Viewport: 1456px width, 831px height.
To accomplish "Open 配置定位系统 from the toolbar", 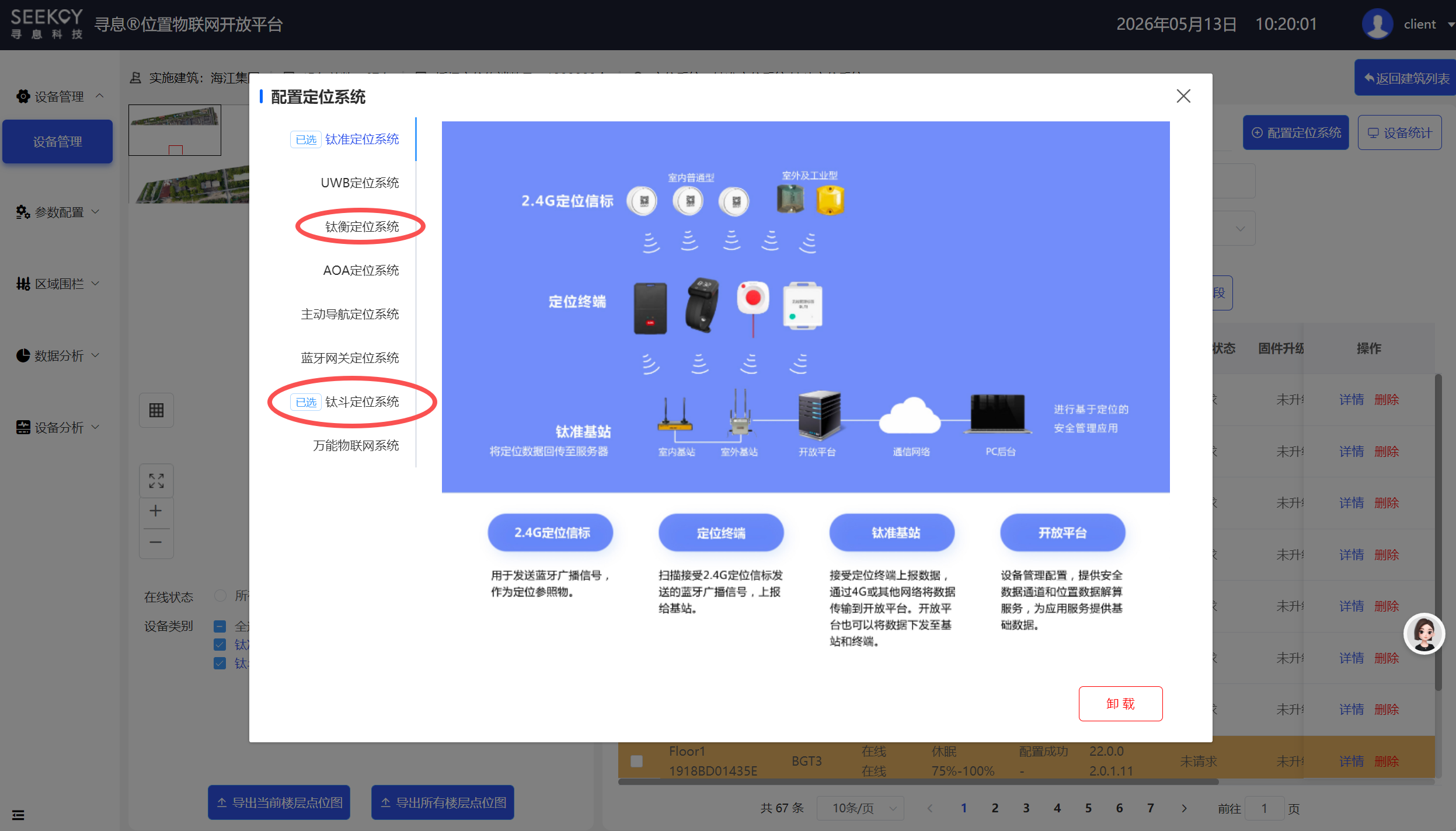I will [1296, 133].
